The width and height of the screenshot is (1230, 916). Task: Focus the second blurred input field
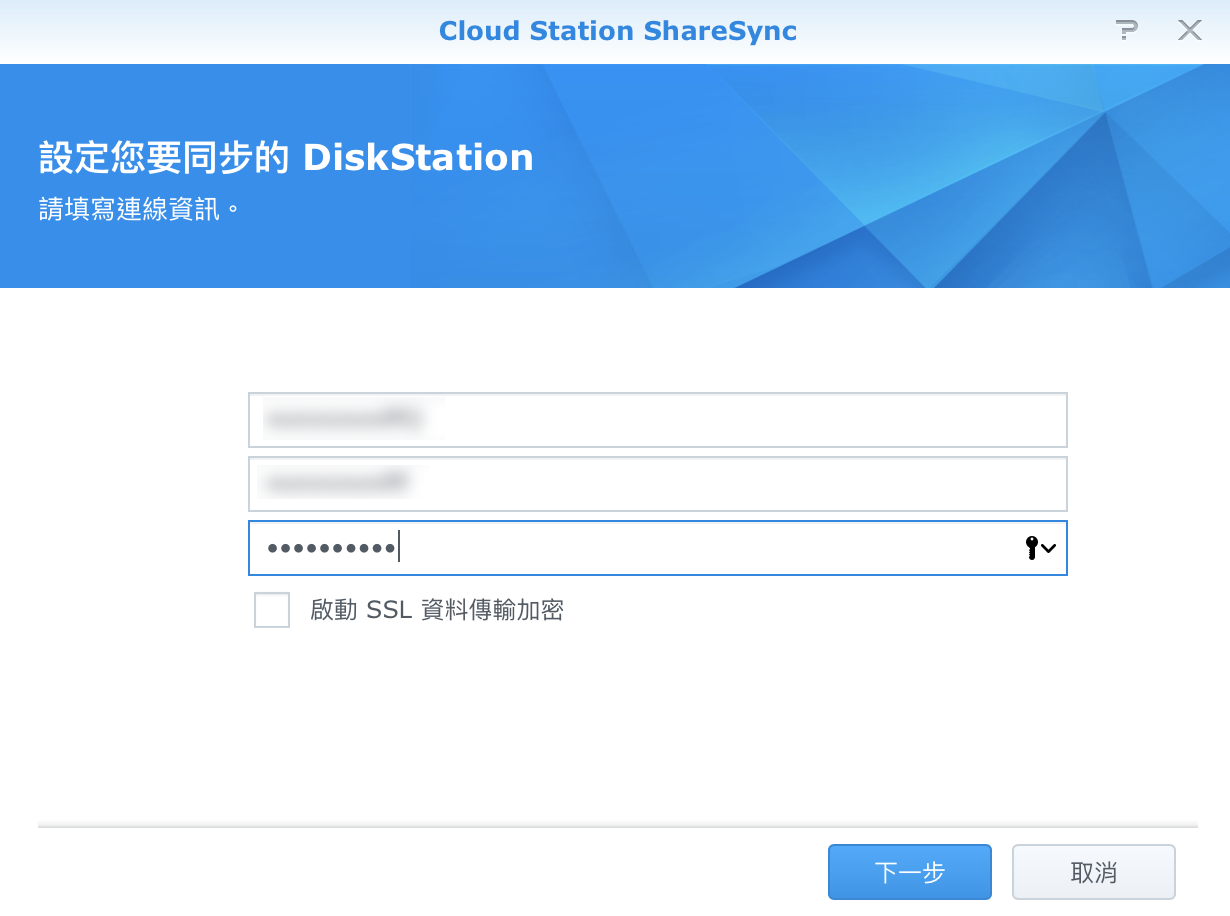pyautogui.click(x=657, y=484)
